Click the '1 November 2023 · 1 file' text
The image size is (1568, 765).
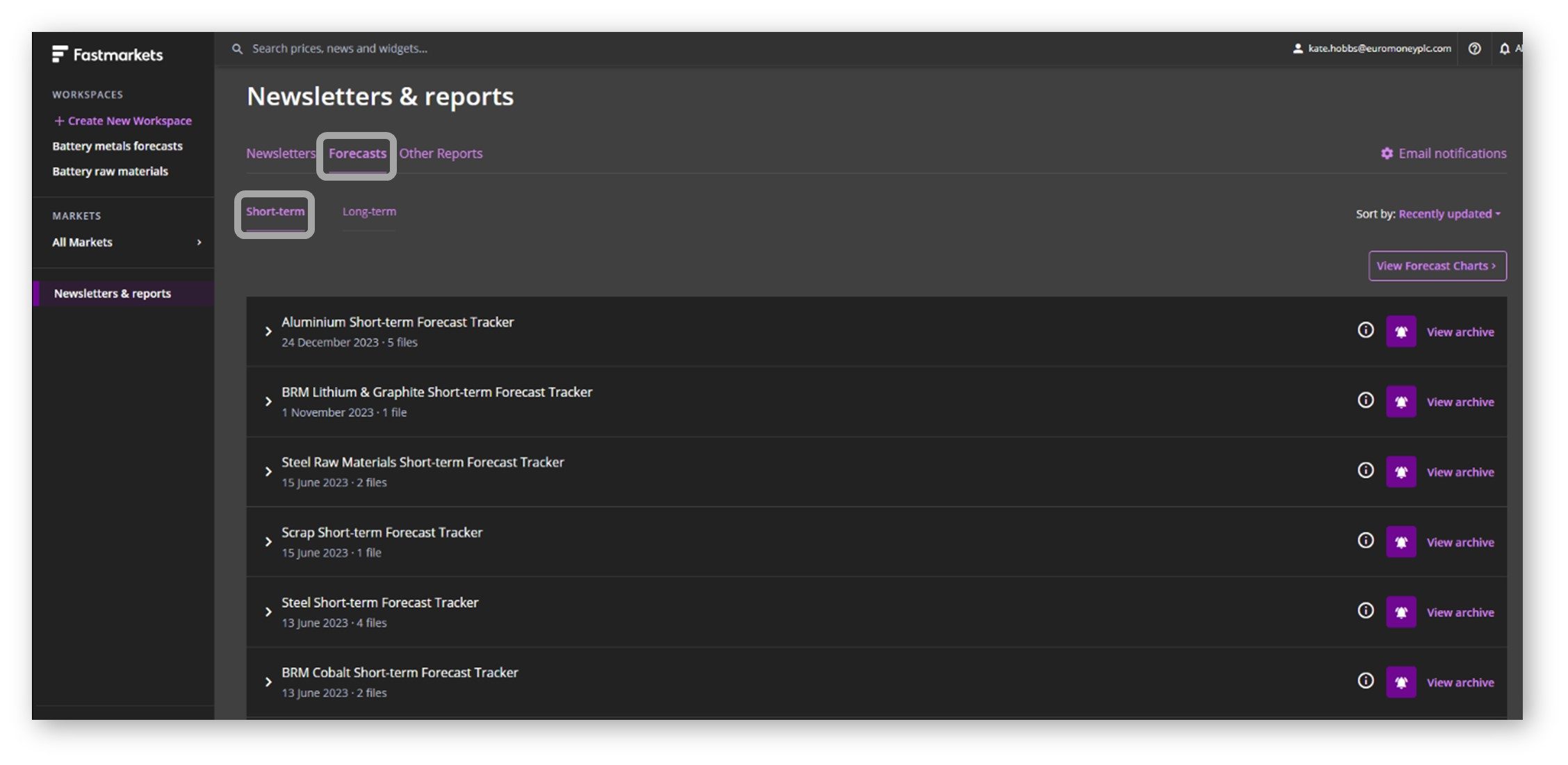pos(344,413)
